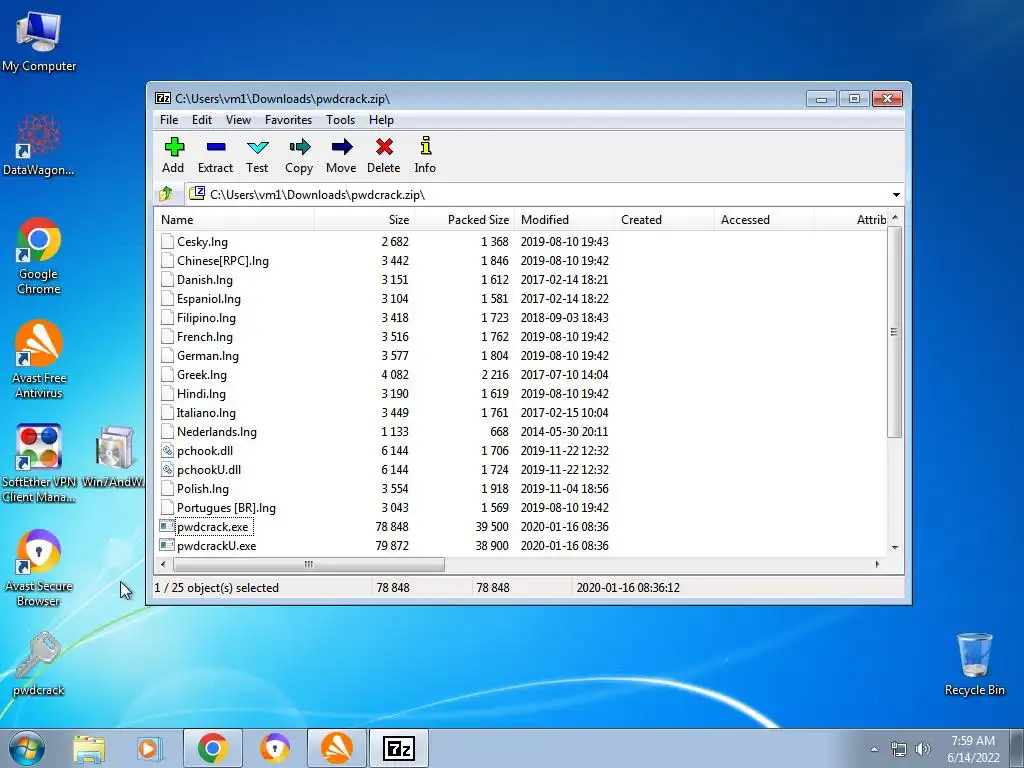Click the taskbar clock showing 7:59 AM
The height and width of the screenshot is (768, 1024).
[973, 748]
